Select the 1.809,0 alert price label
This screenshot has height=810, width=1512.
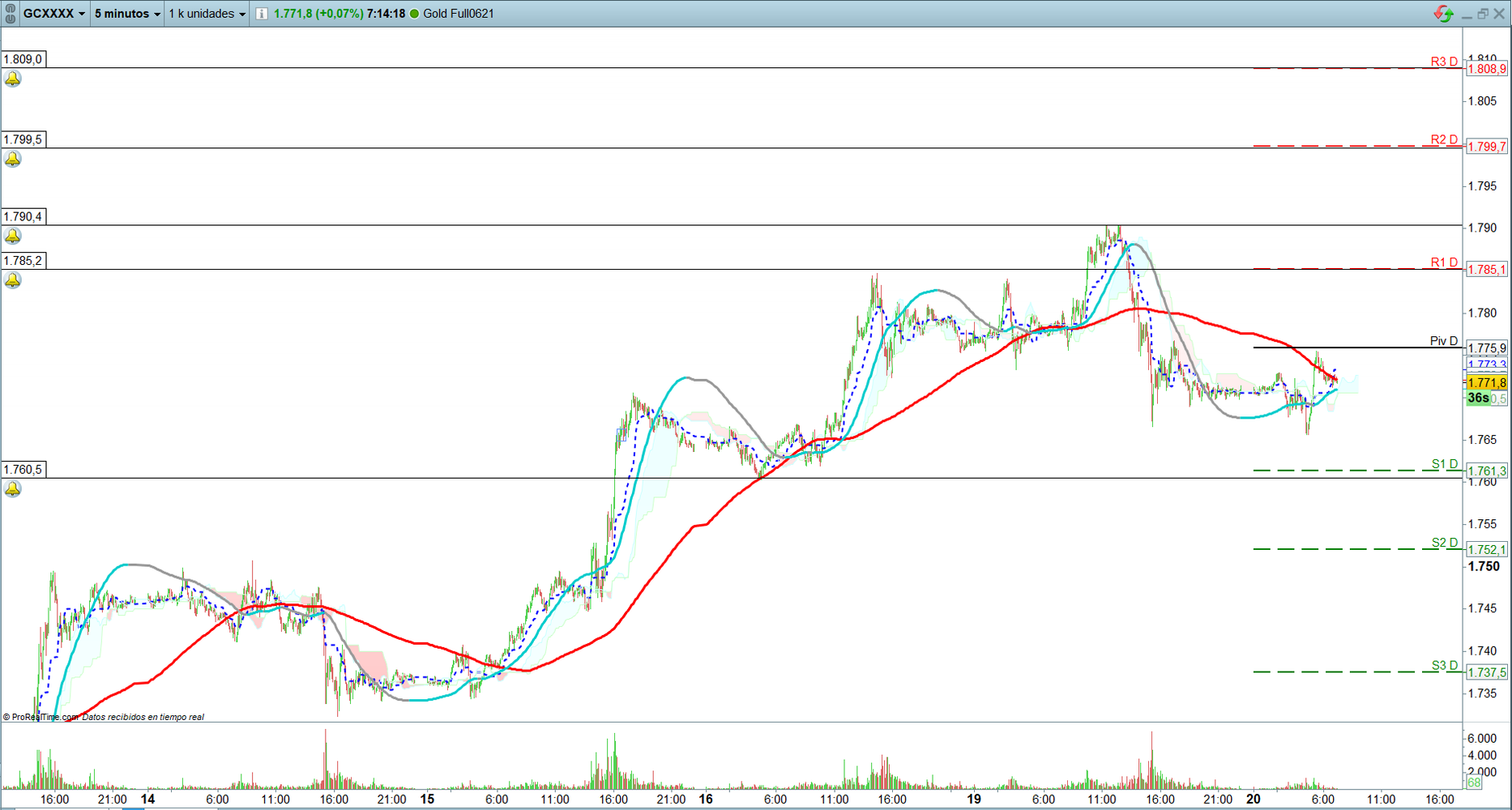(23, 59)
